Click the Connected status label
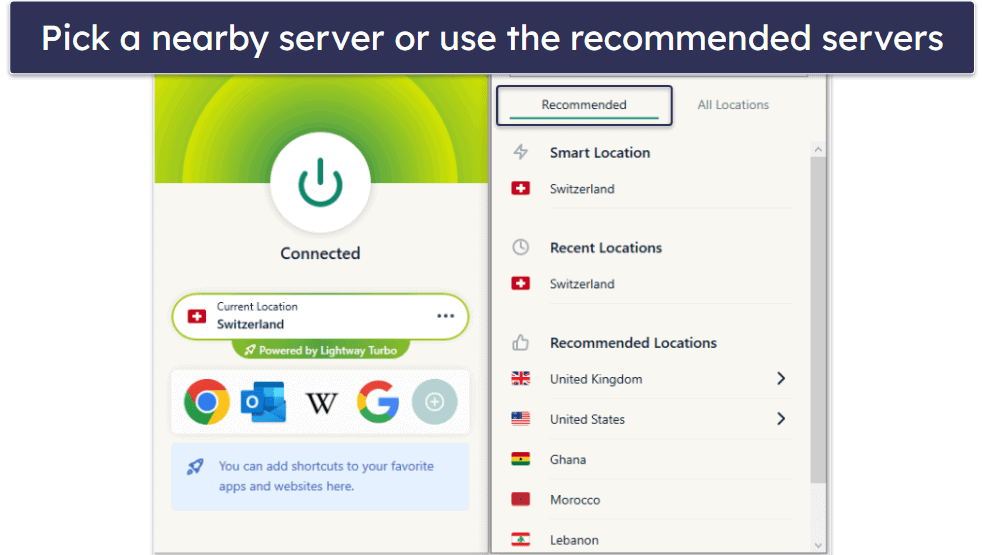This screenshot has width=982, height=555. [x=320, y=253]
